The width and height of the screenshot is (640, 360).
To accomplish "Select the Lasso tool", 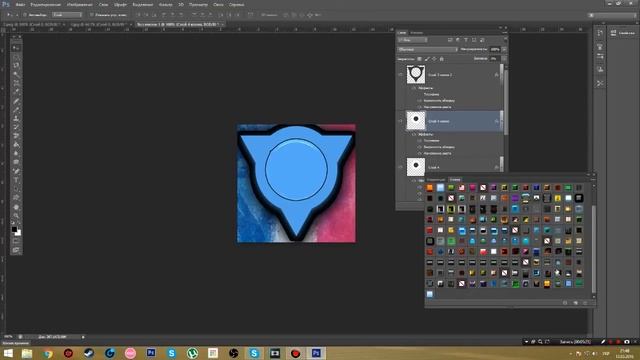I will pyautogui.click(x=16, y=66).
